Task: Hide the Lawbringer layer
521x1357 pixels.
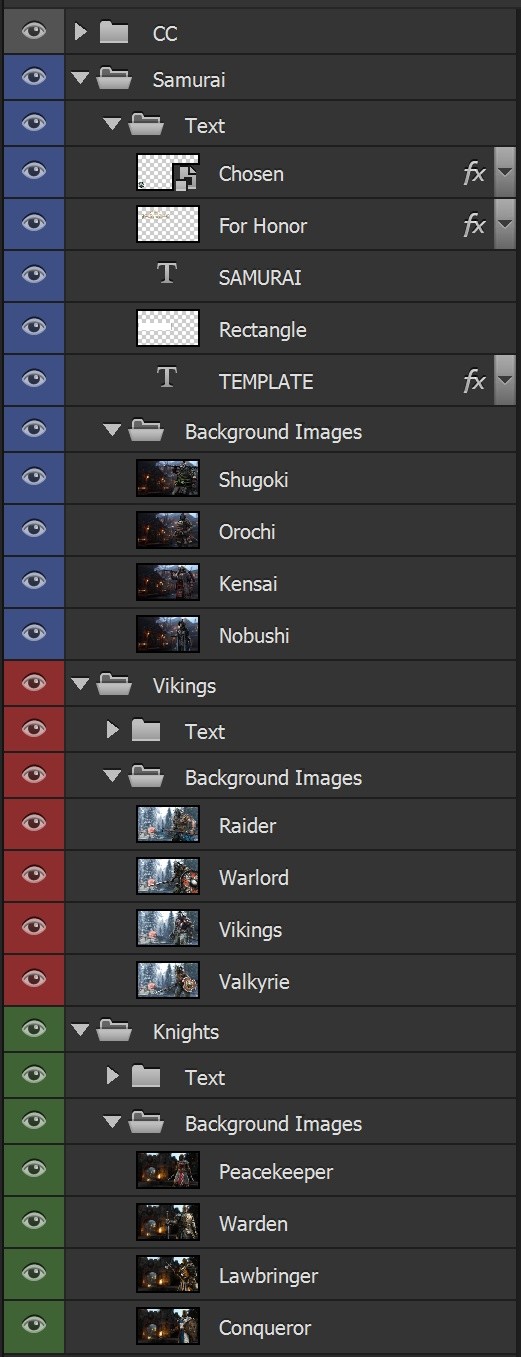Action: point(34,1274)
